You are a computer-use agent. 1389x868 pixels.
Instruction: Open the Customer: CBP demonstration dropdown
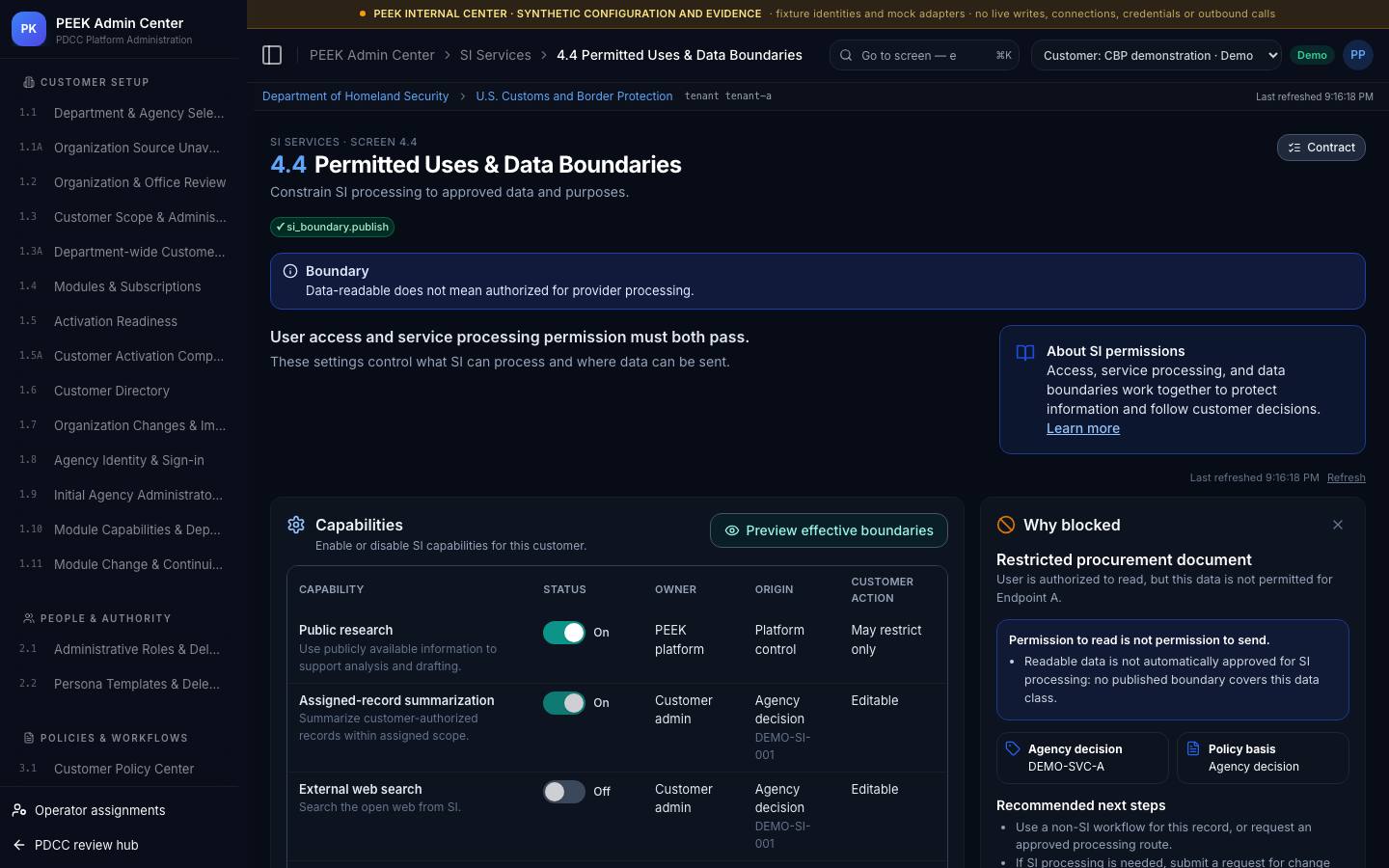pos(1157,55)
